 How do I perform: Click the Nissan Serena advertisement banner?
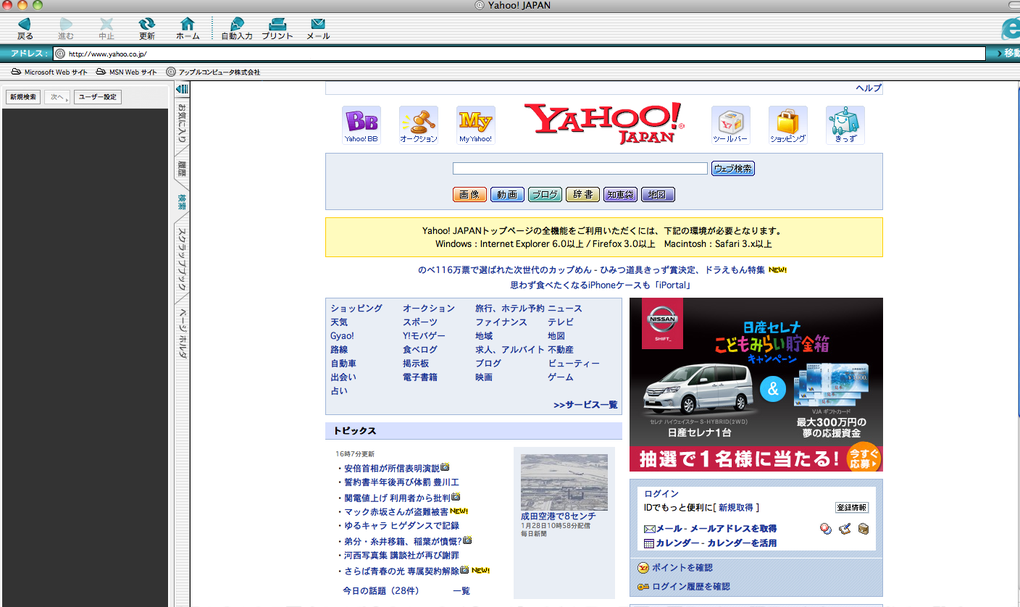(756, 384)
